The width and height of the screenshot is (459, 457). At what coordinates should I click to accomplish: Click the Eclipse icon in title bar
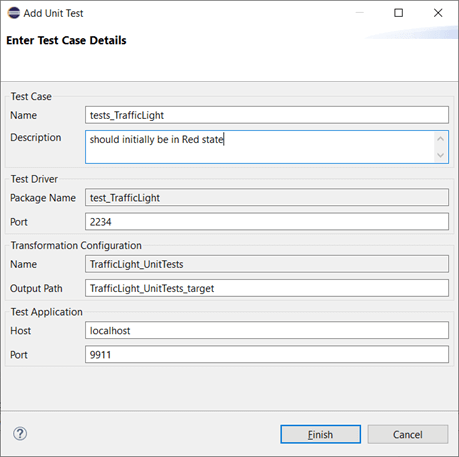14,13
